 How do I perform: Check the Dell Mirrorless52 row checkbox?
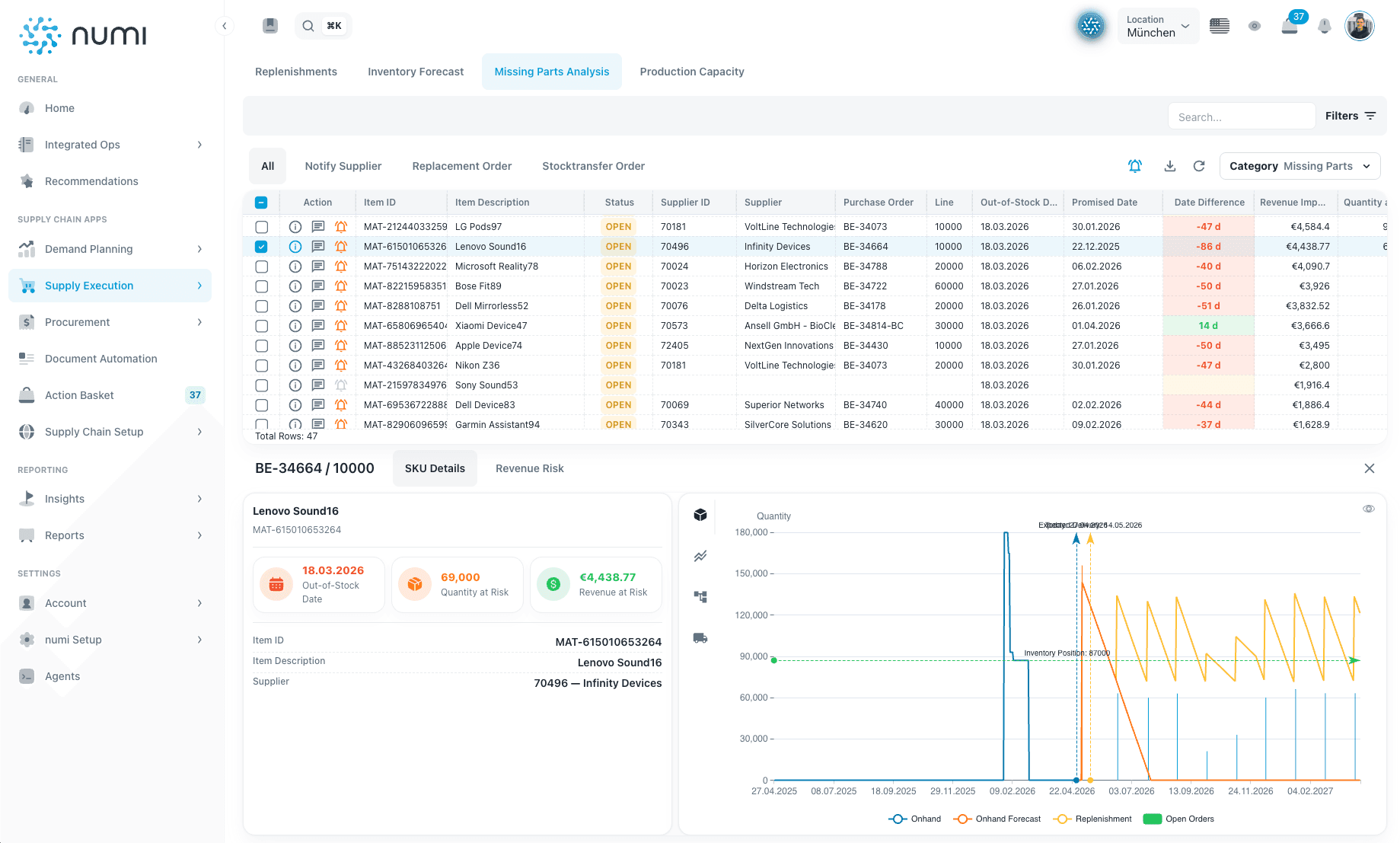coord(262,306)
